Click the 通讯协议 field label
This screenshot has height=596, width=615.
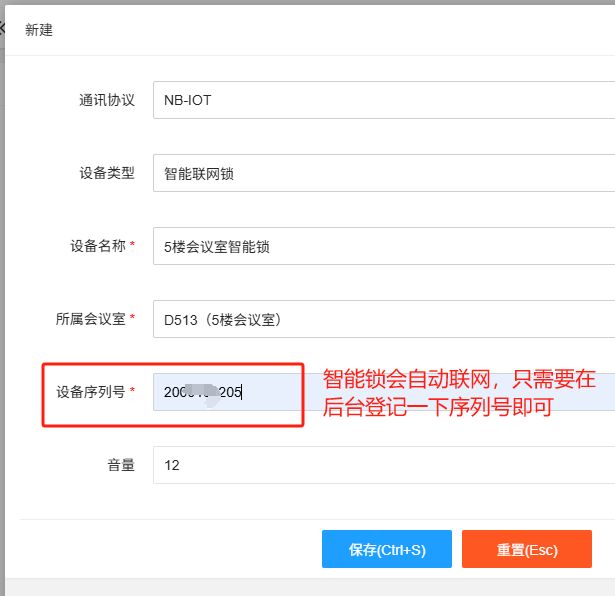coord(107,101)
